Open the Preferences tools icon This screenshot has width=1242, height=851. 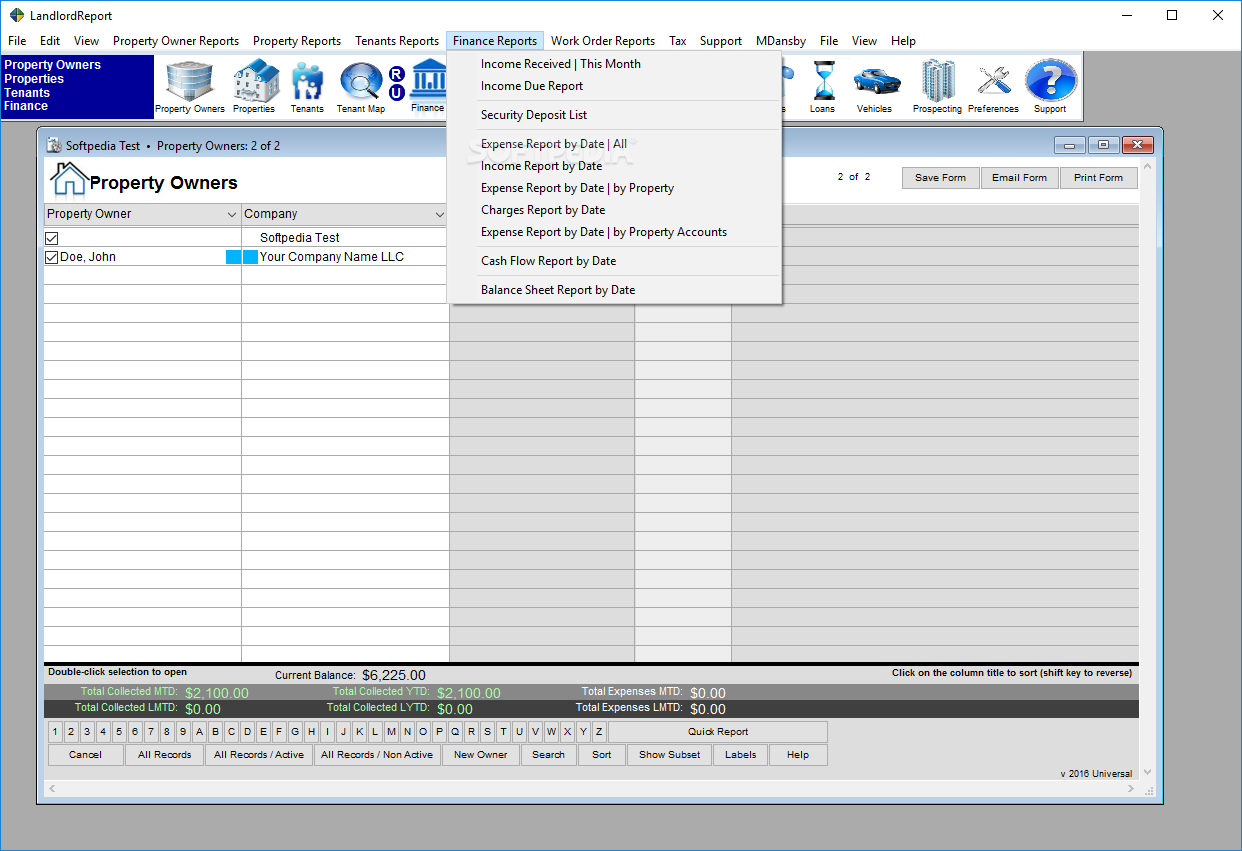[x=993, y=87]
